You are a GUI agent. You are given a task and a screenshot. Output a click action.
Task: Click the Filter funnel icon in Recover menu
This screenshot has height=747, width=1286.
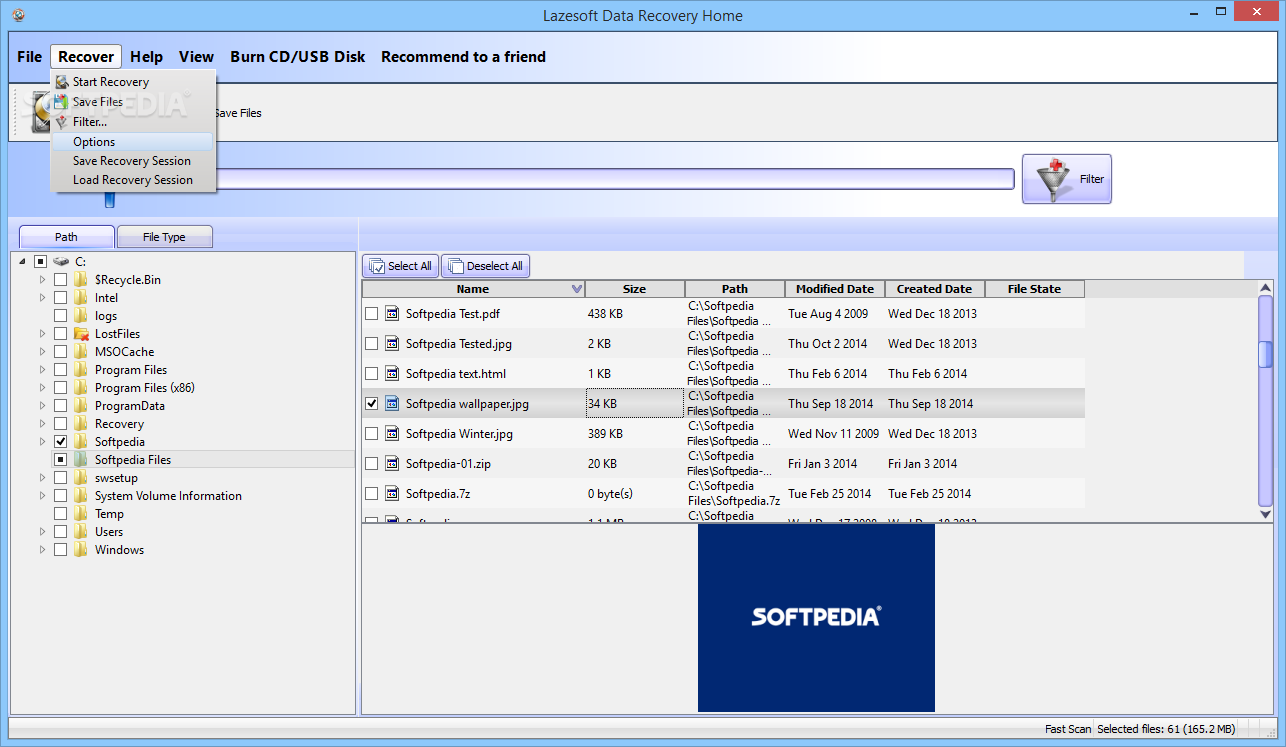coord(62,122)
